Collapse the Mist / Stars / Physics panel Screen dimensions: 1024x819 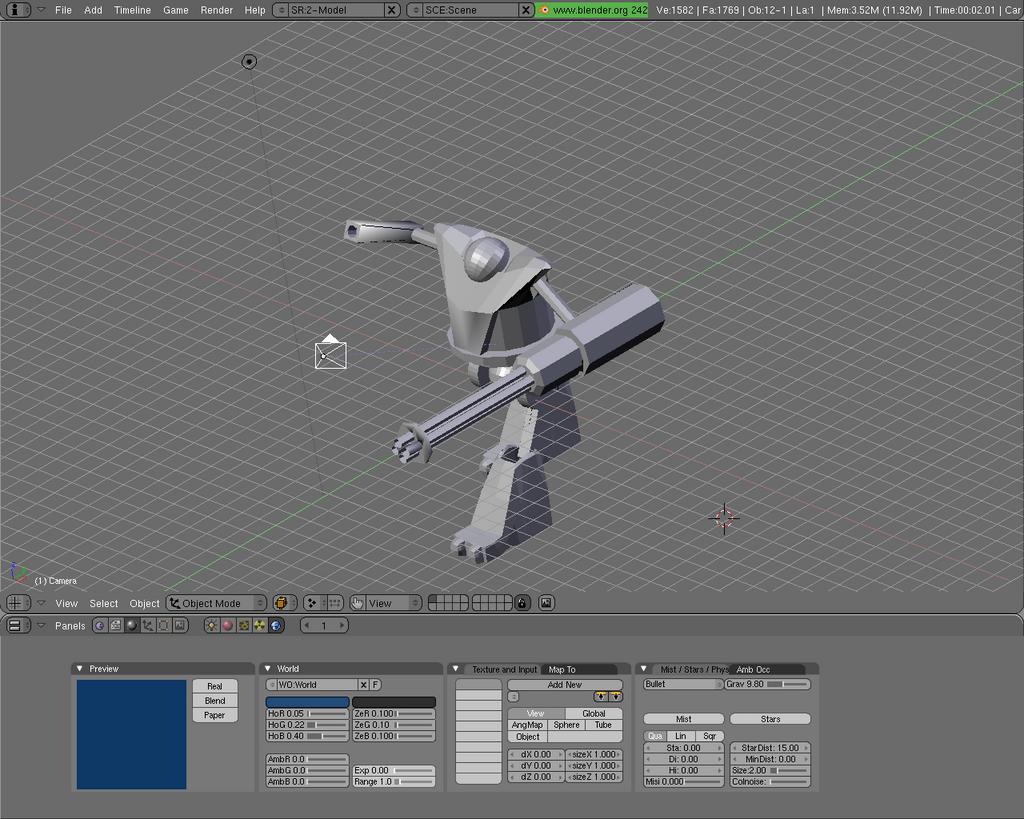[x=643, y=669]
